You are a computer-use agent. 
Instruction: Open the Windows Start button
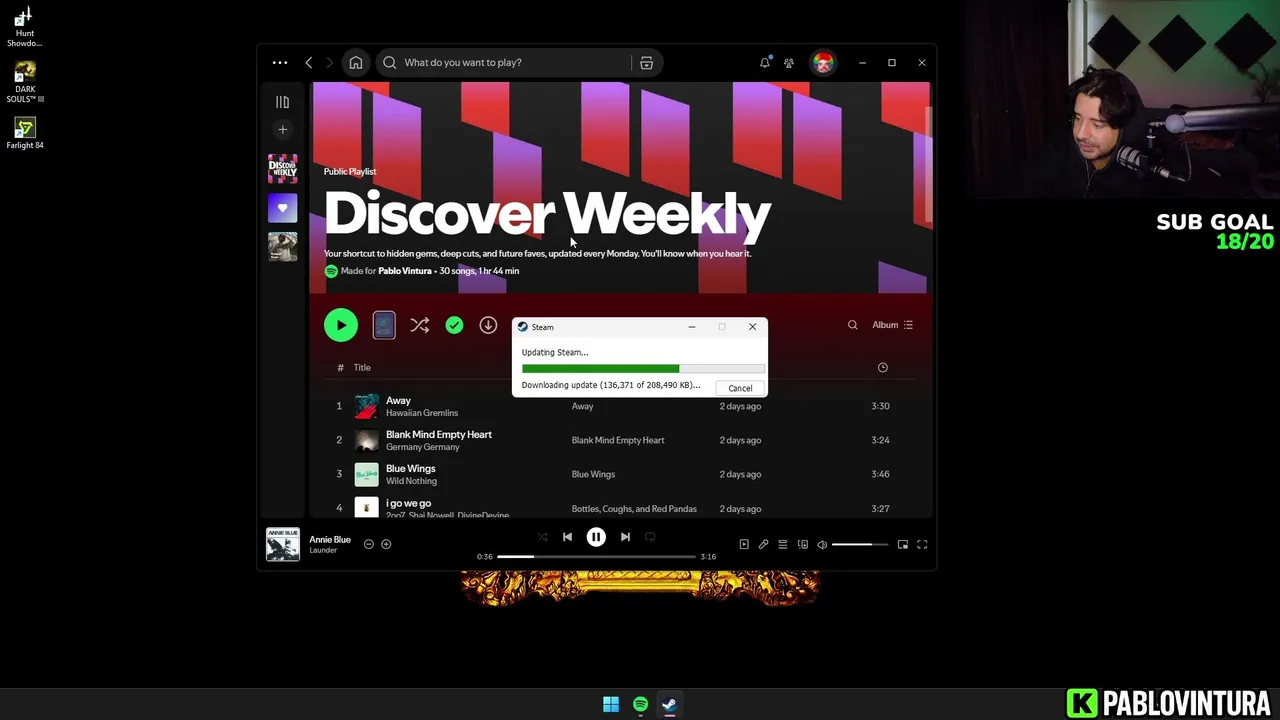[x=611, y=704]
